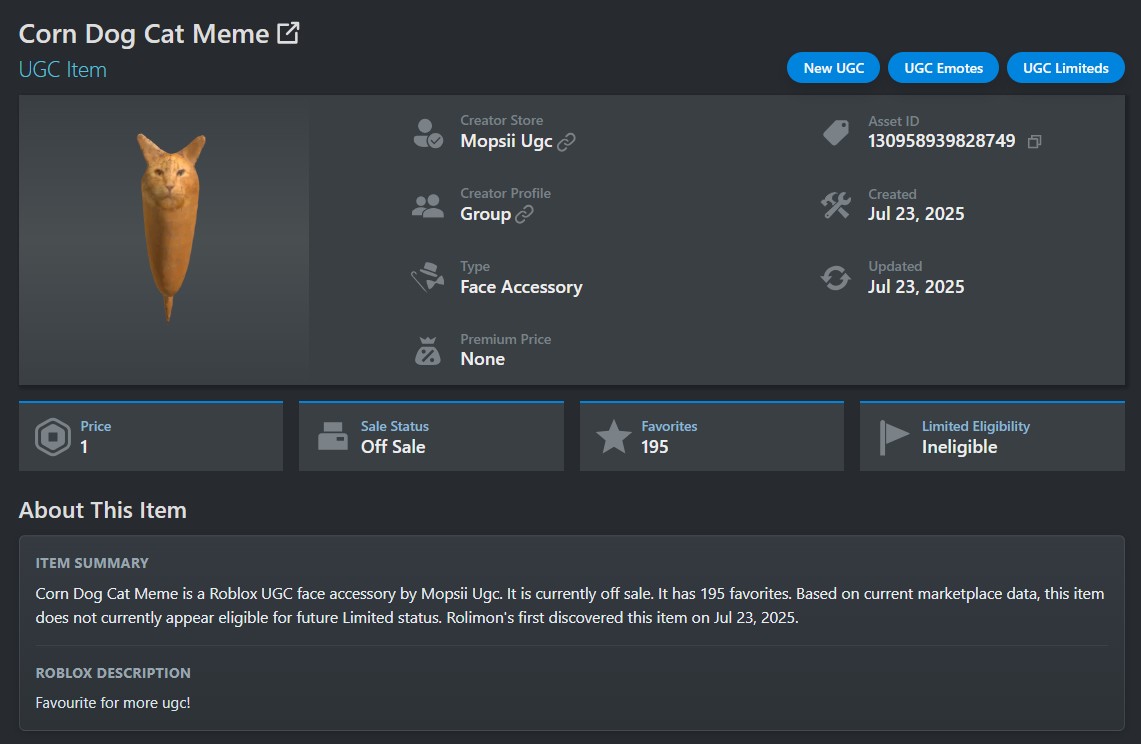Click the Favourite for more ugc! description
1141x744 pixels.
pos(113,703)
